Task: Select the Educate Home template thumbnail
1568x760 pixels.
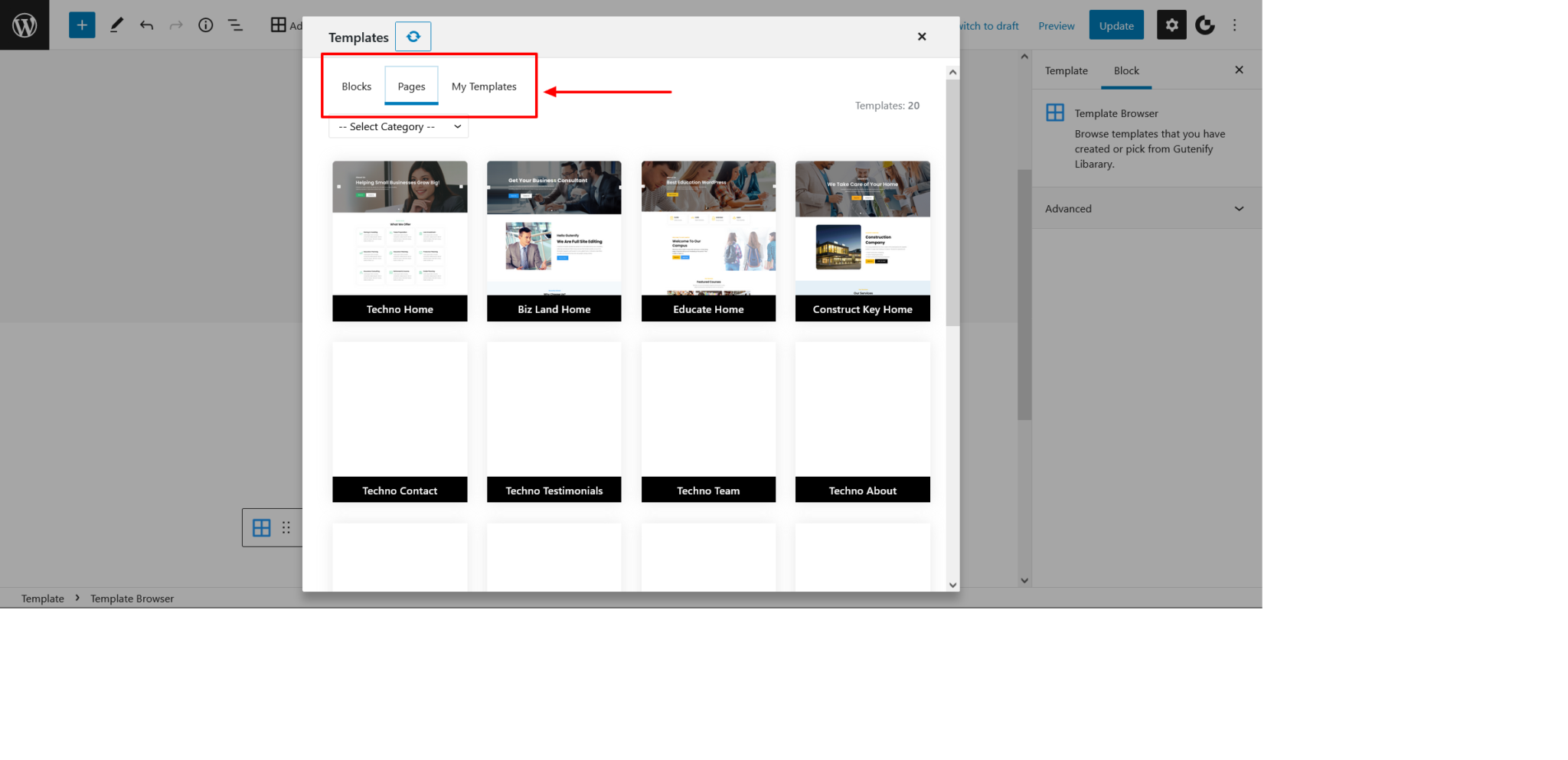Action: tap(707, 230)
